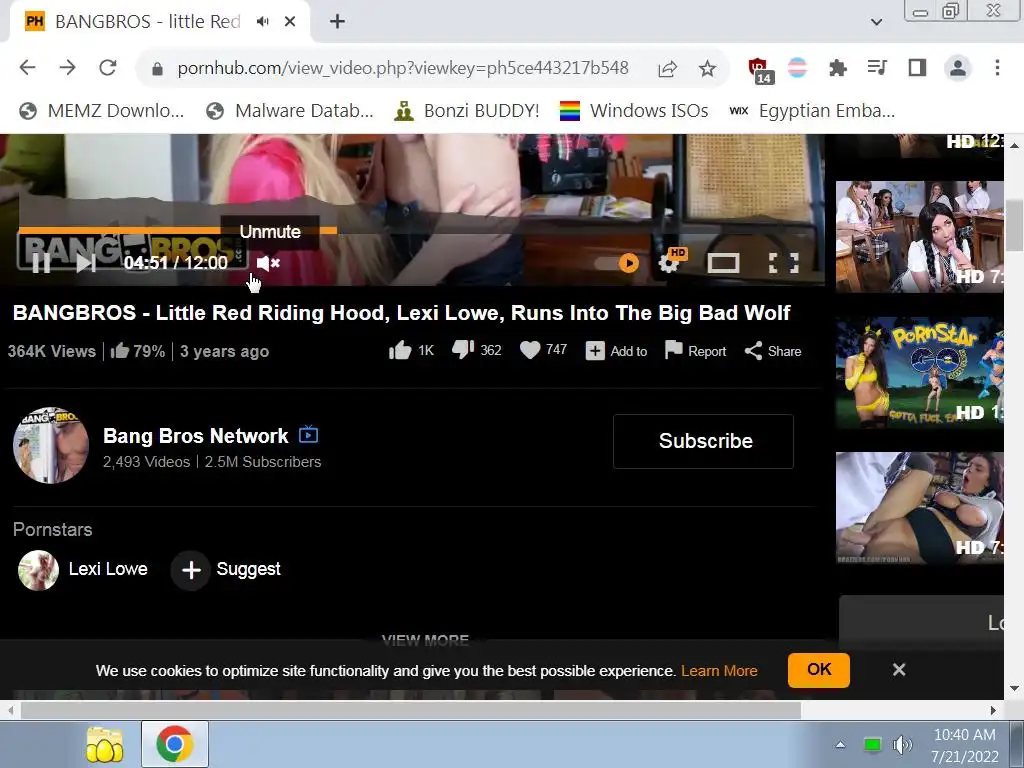Focus the address bar URL field
This screenshot has width=1024, height=768.
pos(403,68)
